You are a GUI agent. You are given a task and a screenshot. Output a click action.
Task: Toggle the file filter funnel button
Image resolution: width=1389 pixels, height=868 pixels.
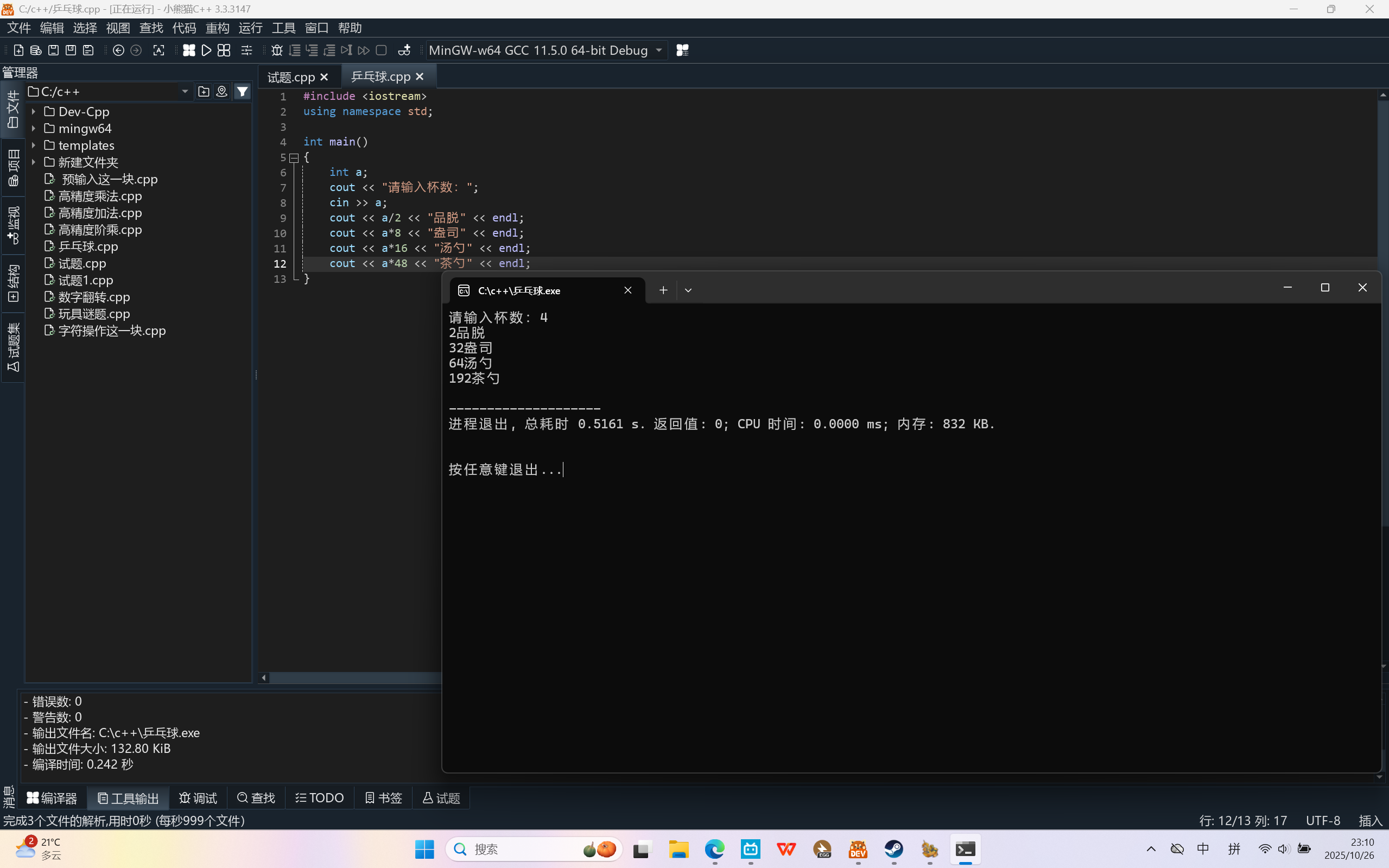[243, 92]
